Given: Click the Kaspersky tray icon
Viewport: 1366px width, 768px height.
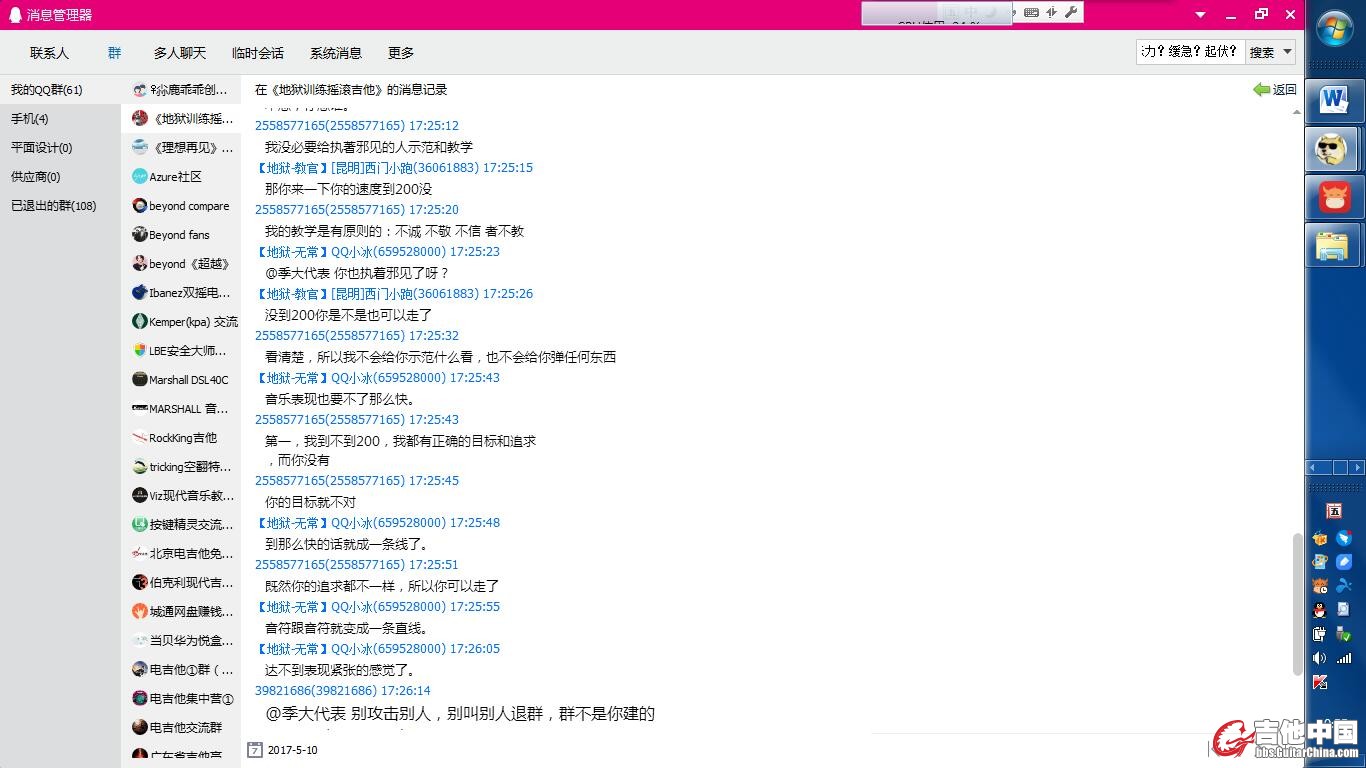Looking at the screenshot, I should point(1320,682).
